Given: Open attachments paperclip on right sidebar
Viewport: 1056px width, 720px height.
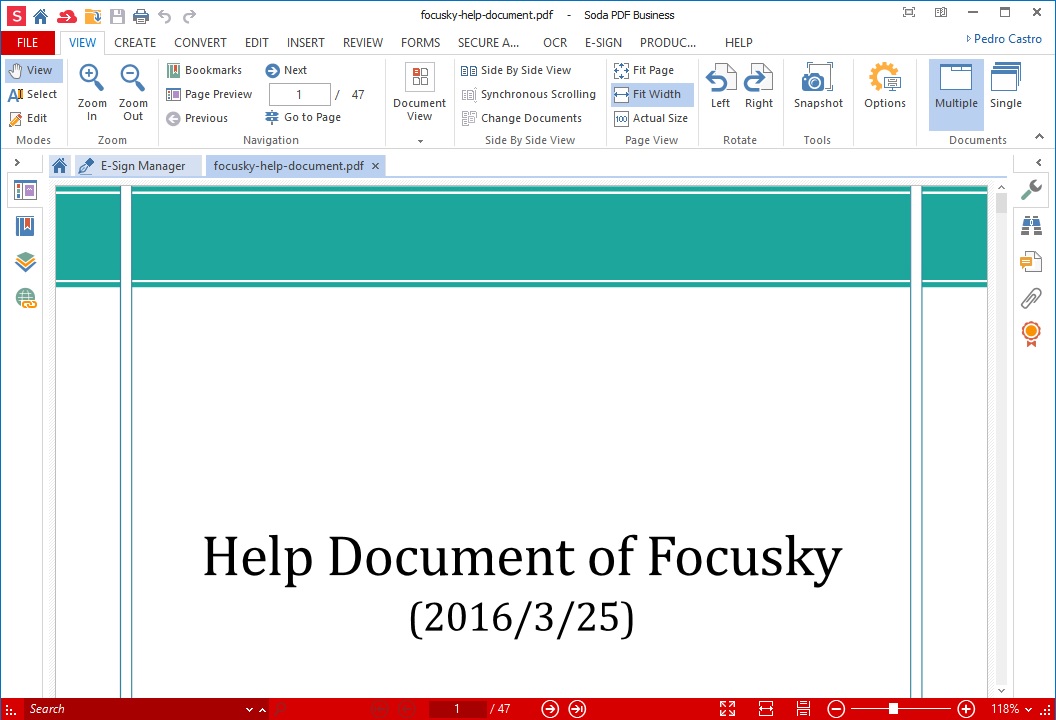Looking at the screenshot, I should 1031,298.
